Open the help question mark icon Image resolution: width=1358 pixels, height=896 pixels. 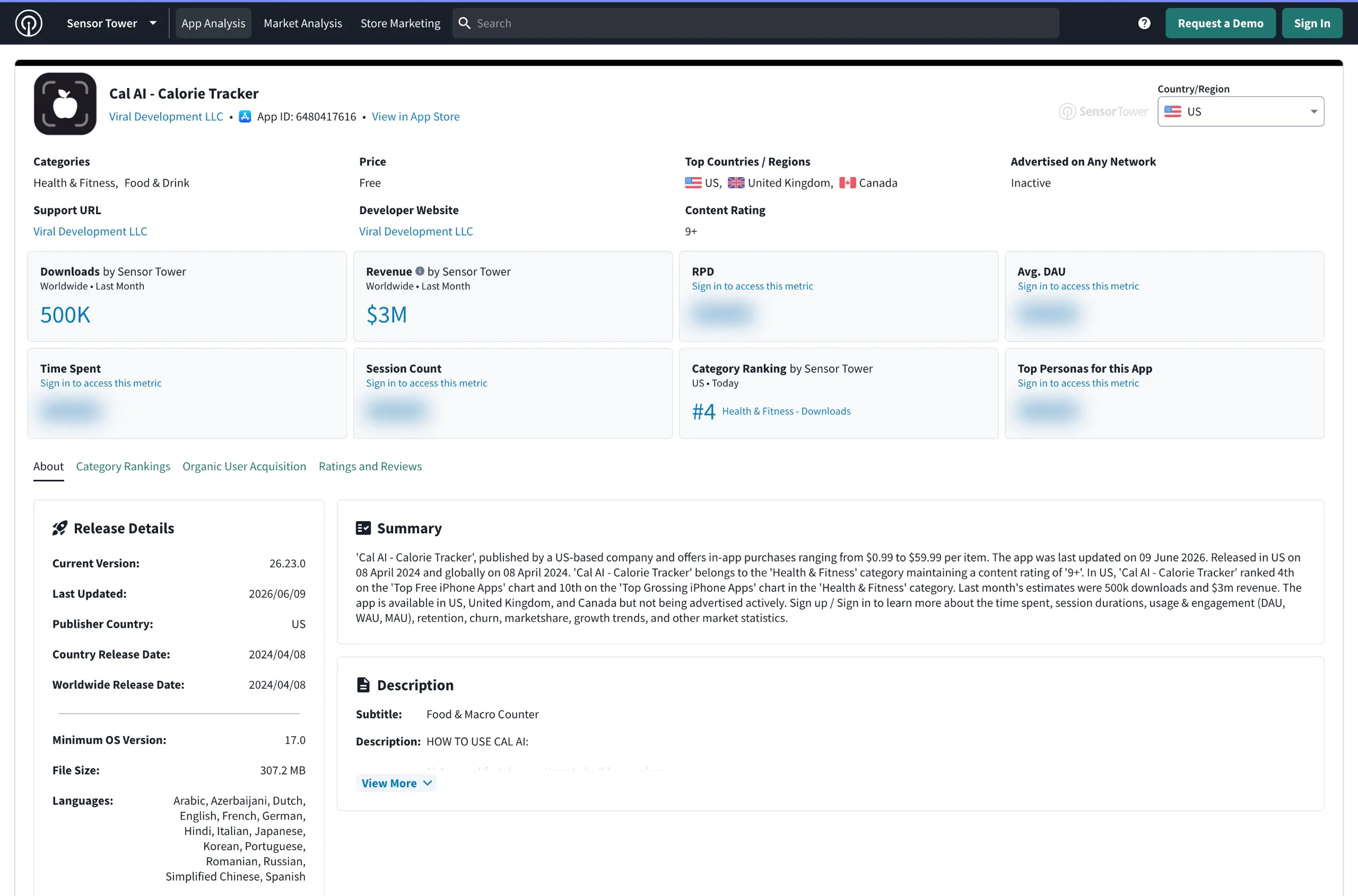[x=1144, y=23]
